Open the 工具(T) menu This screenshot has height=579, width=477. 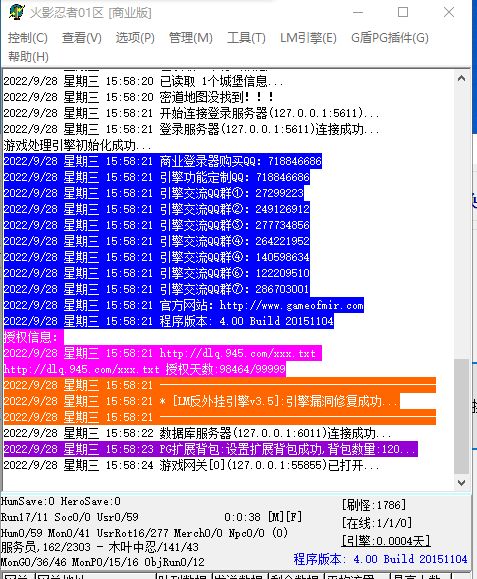click(x=246, y=38)
